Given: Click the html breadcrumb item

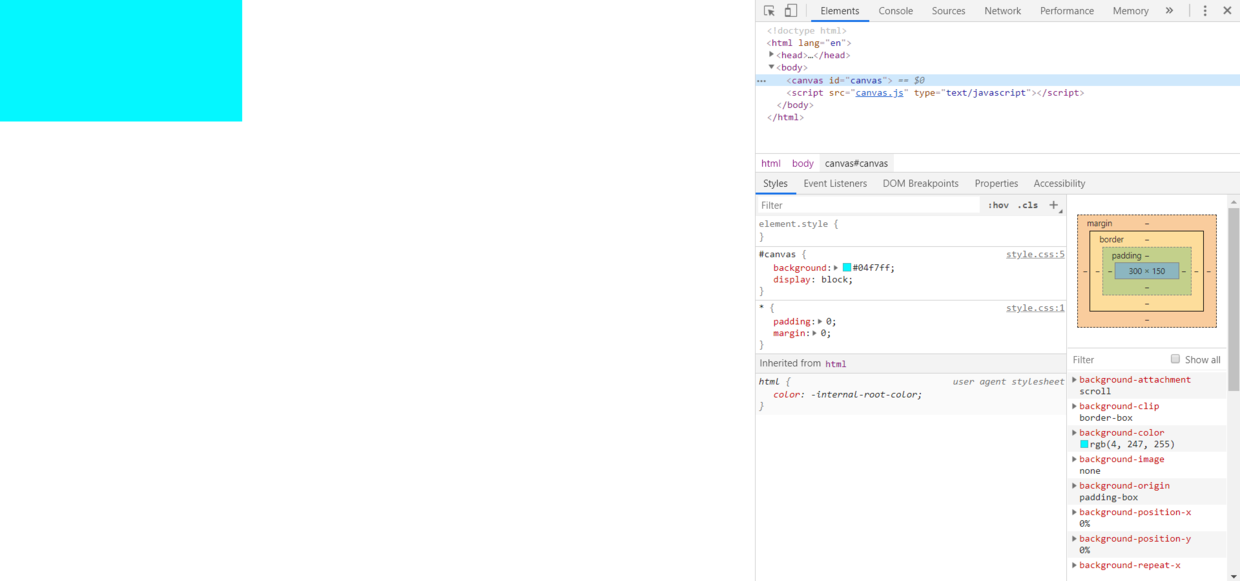Looking at the screenshot, I should coord(770,163).
